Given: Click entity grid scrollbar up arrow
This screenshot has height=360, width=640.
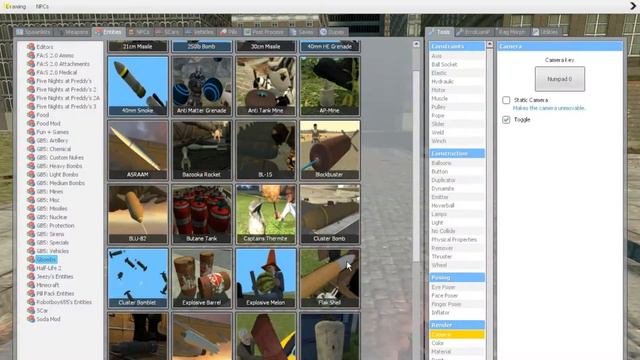Looking at the screenshot, I should pyautogui.click(x=416, y=44).
